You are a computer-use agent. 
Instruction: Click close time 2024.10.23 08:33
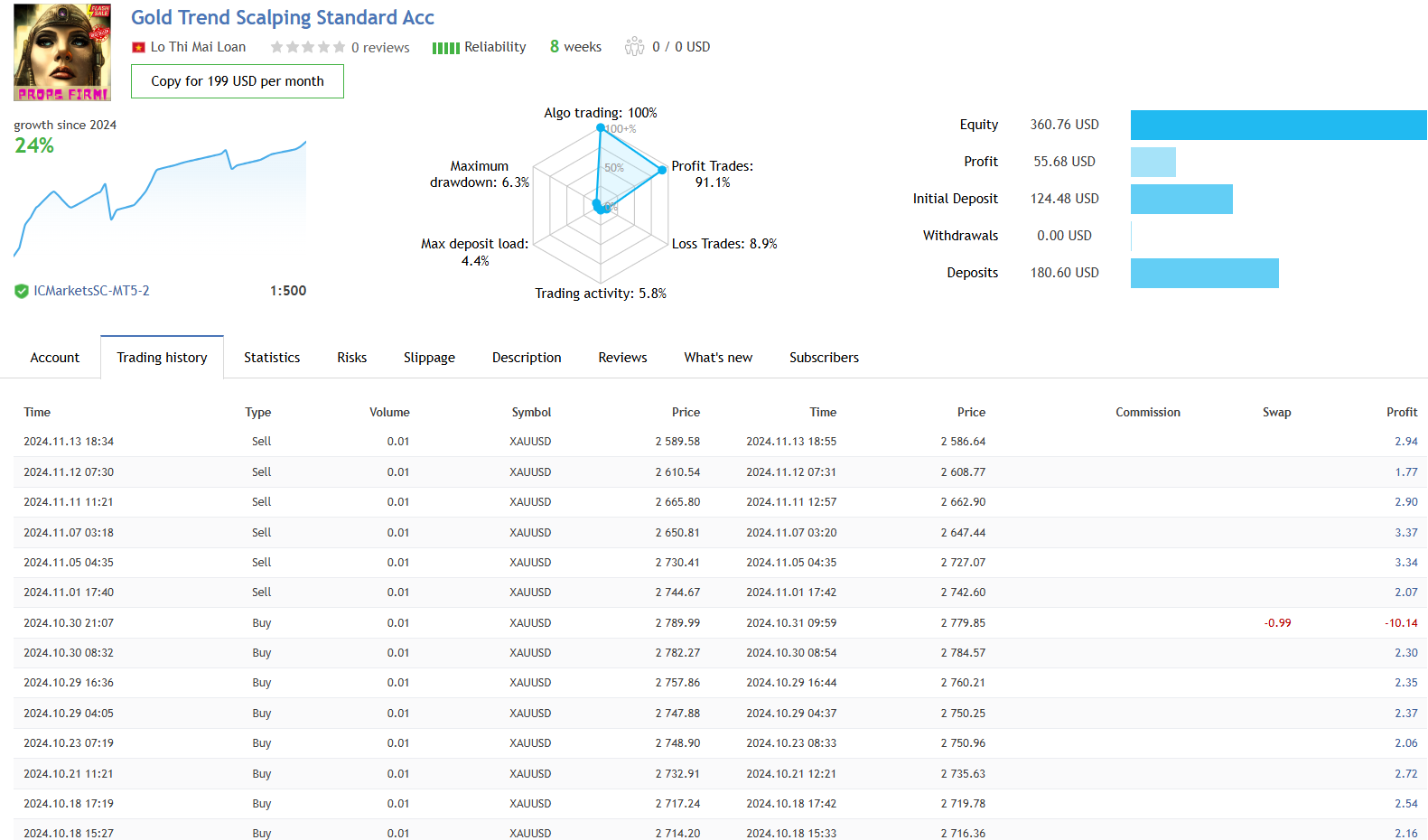pos(791,743)
